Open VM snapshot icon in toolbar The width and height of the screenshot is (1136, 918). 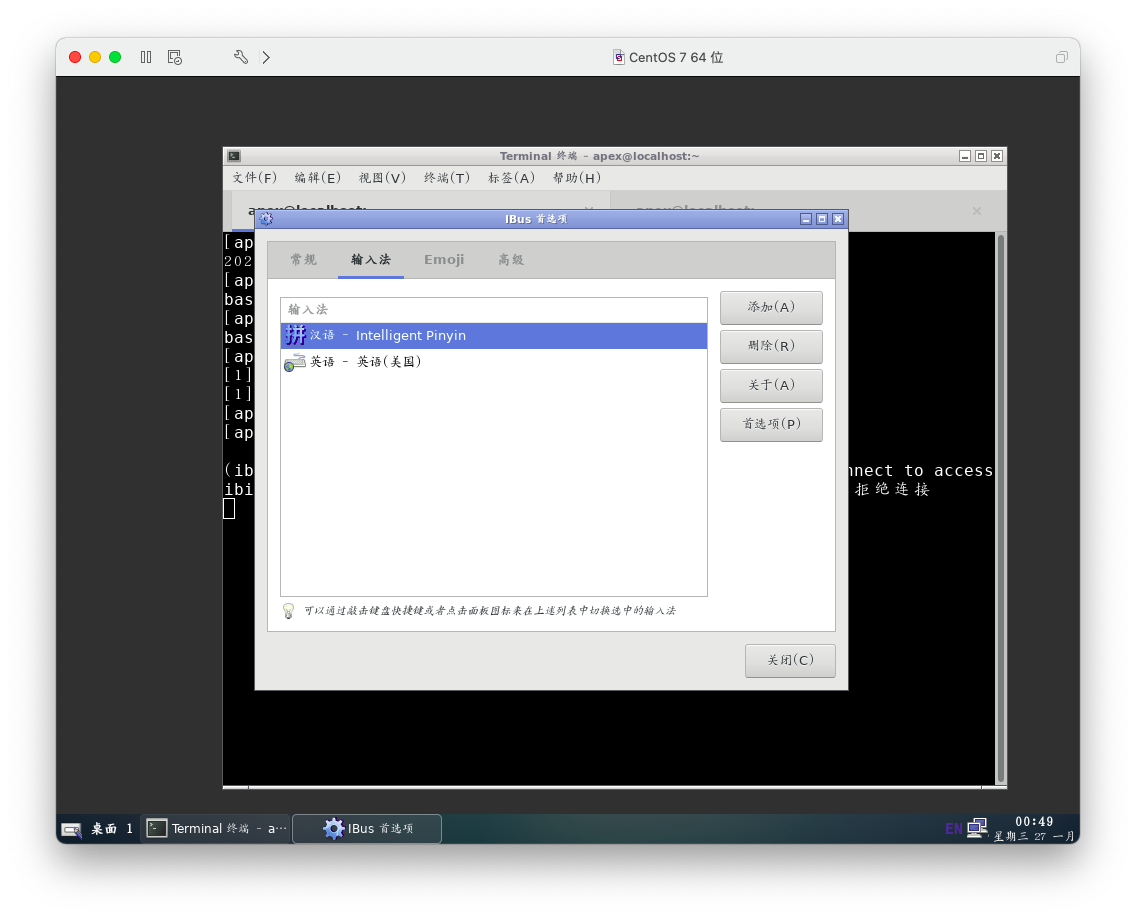tap(175, 57)
